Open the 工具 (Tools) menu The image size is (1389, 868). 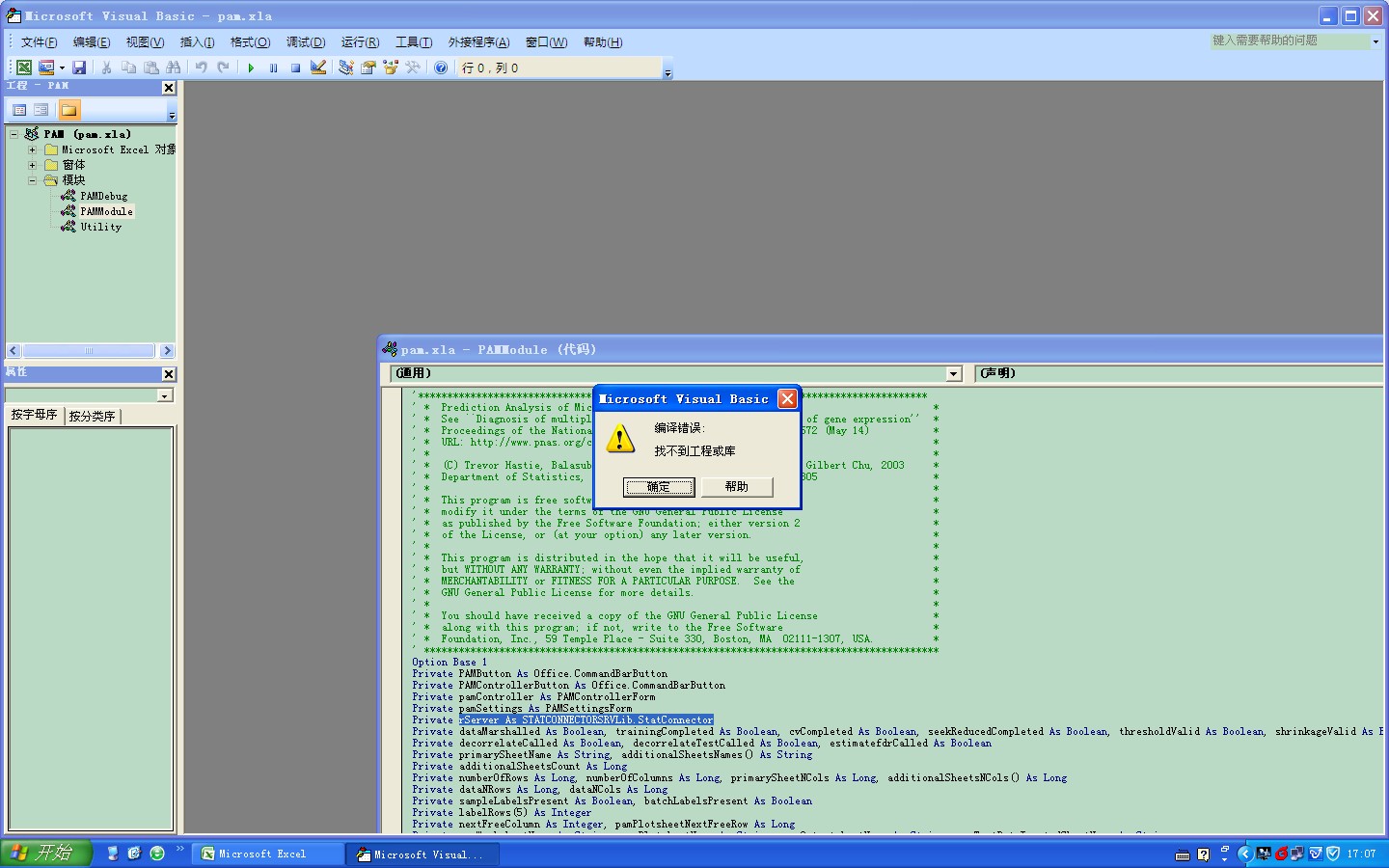(413, 41)
